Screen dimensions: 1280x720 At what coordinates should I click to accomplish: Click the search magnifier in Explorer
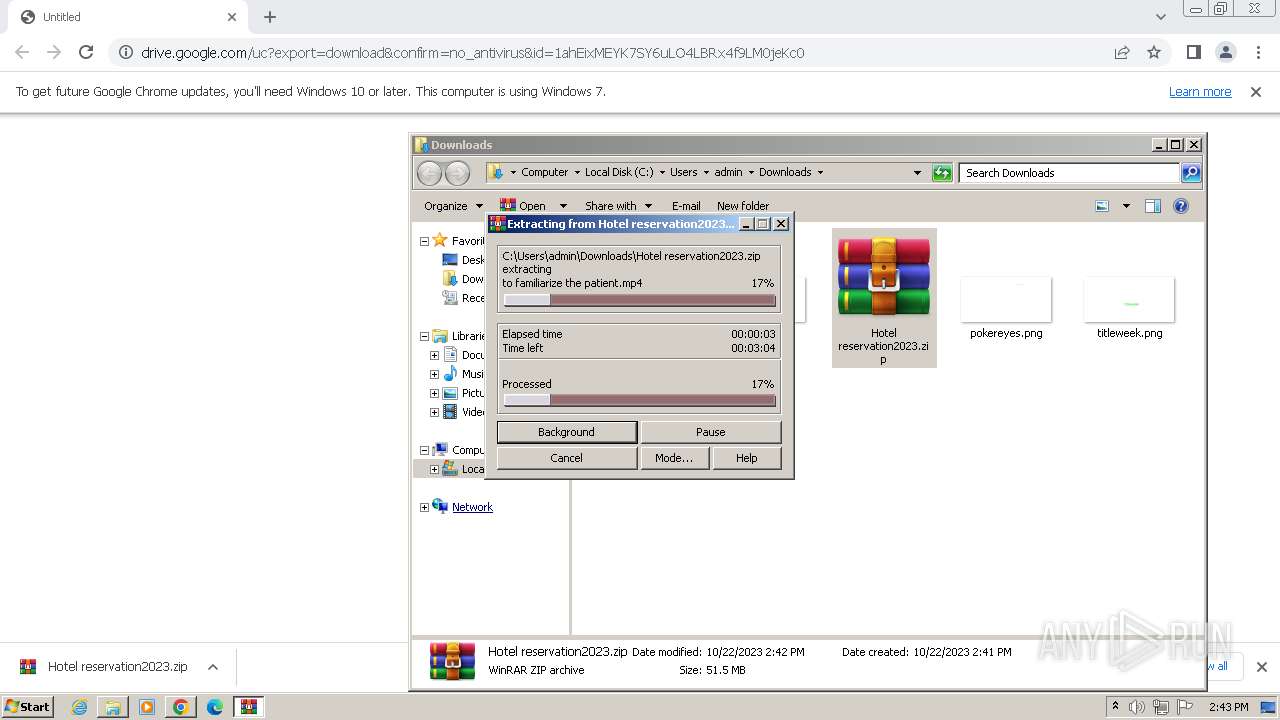1190,173
